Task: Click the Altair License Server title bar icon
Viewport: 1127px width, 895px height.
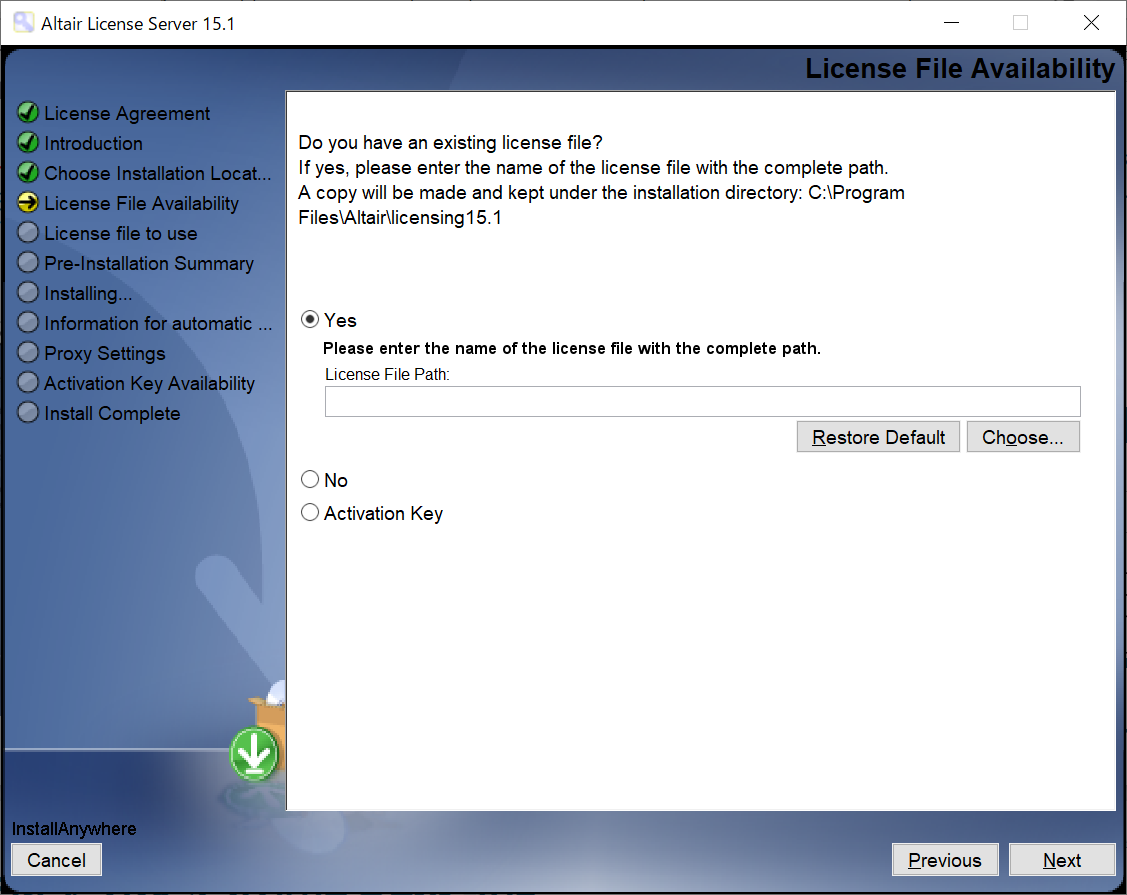Action: 24,23
